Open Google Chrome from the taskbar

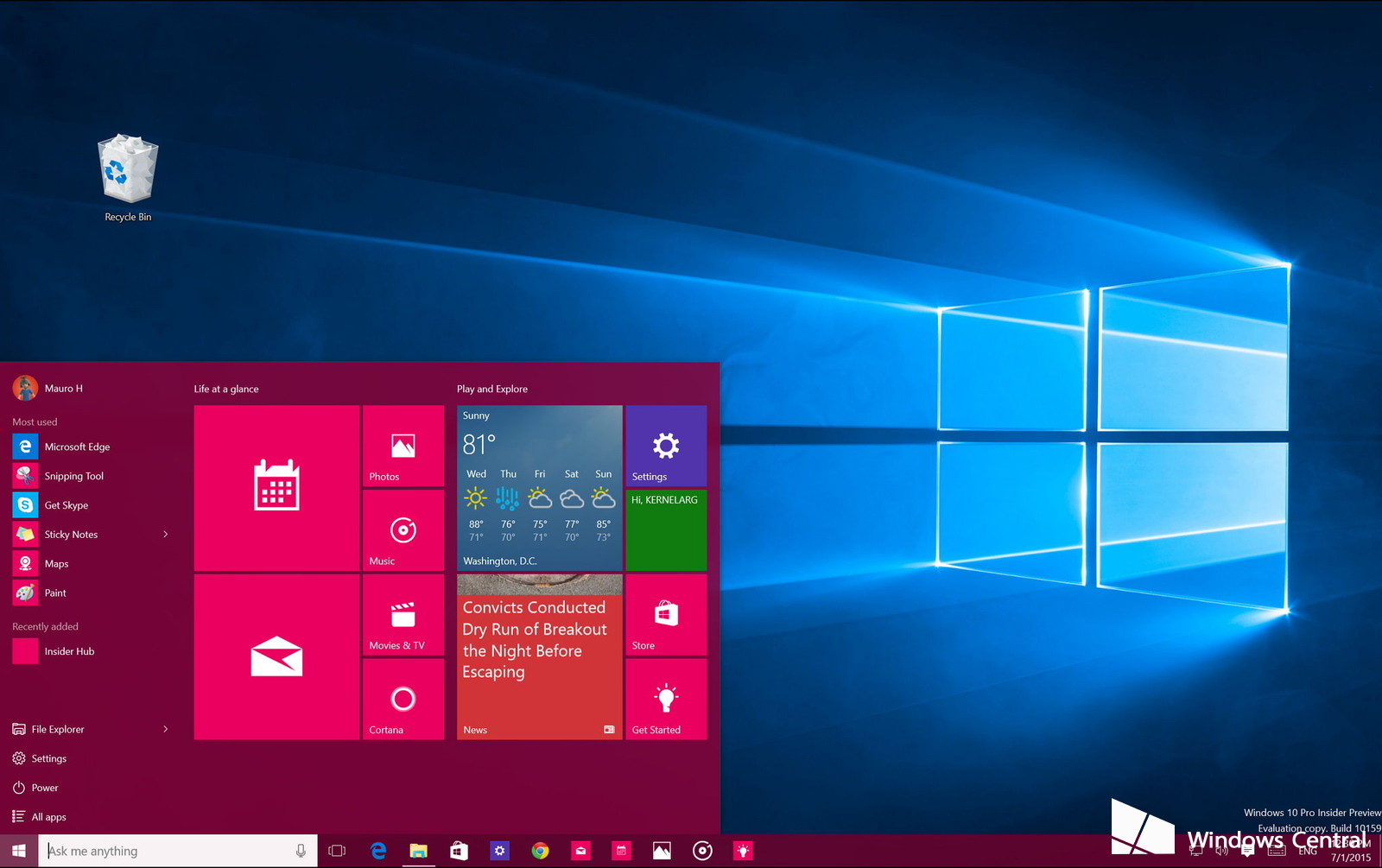[540, 851]
